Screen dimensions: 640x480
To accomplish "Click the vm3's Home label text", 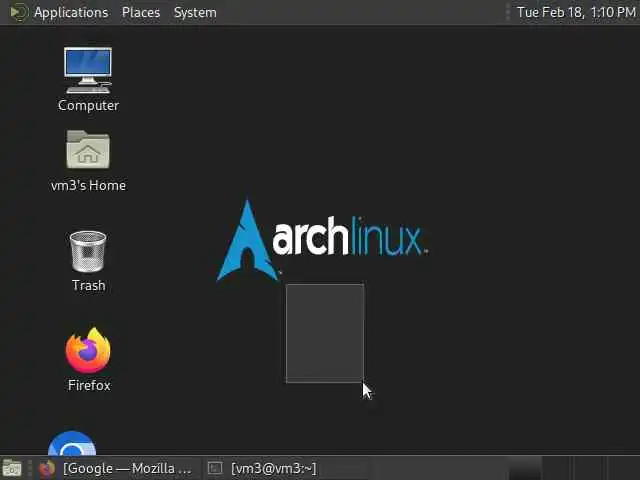I will tap(89, 186).
